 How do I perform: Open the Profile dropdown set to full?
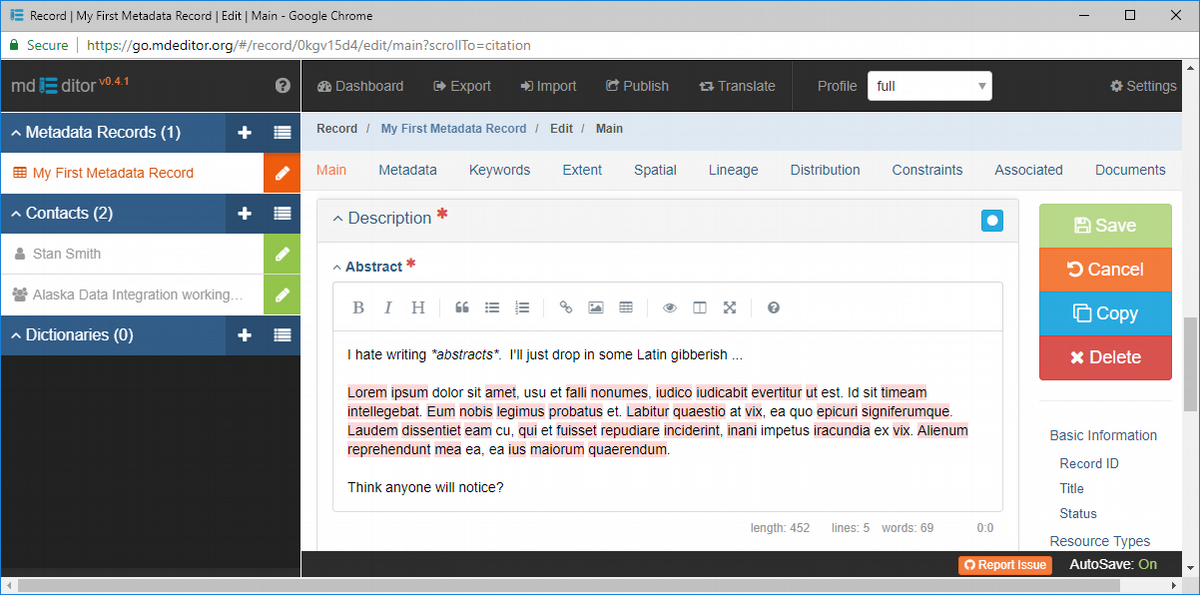pyautogui.click(x=930, y=86)
